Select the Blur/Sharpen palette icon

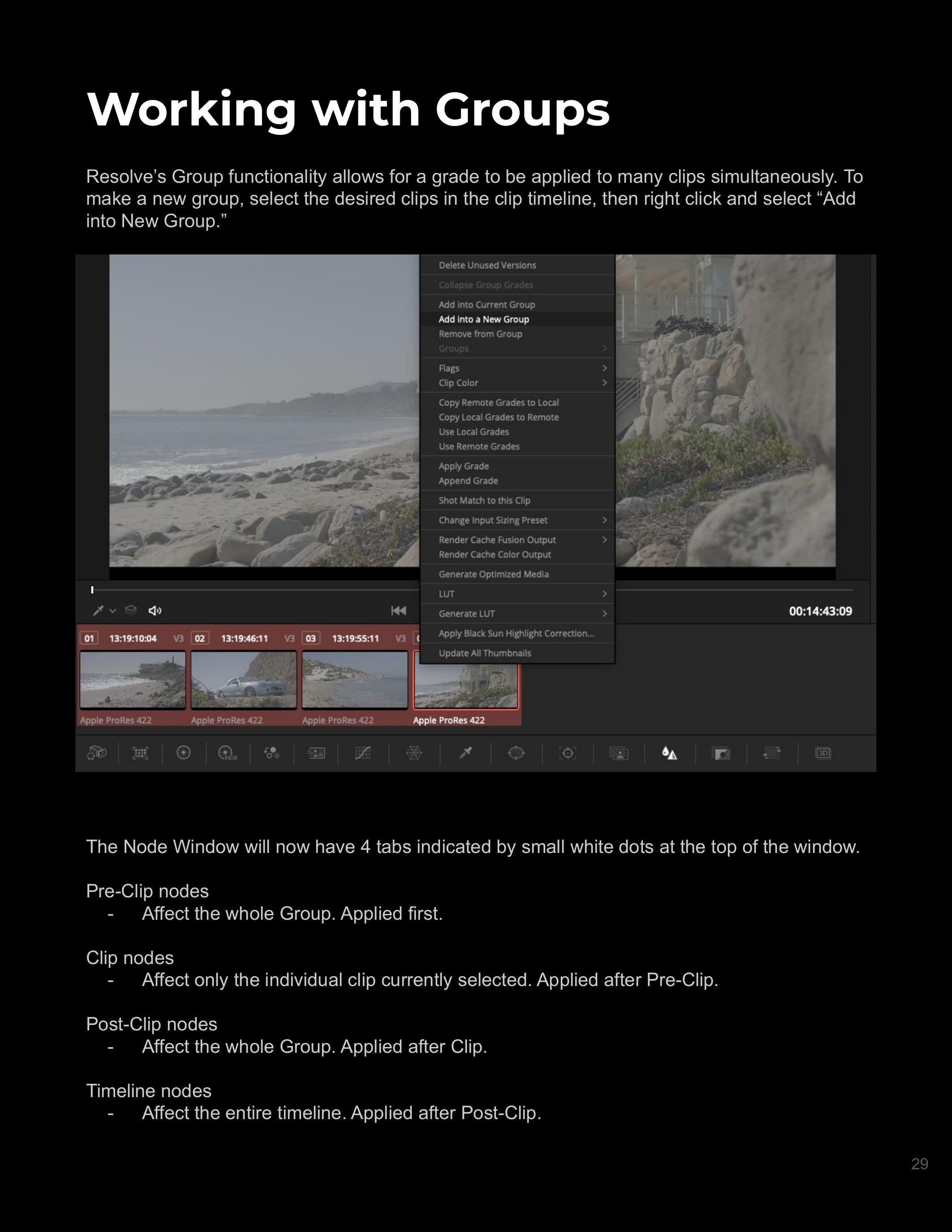(x=669, y=753)
